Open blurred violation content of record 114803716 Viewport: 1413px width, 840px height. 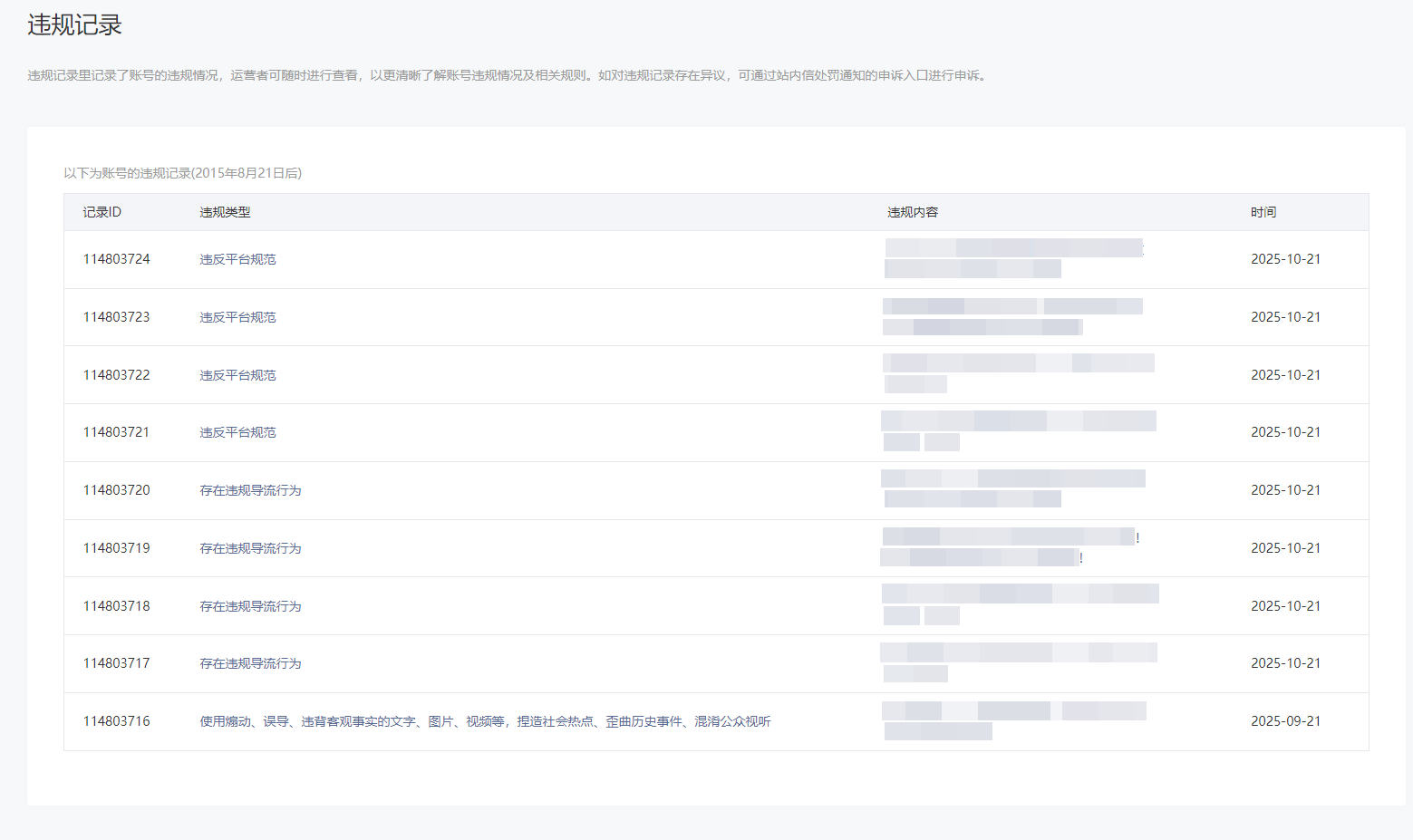point(1013,720)
